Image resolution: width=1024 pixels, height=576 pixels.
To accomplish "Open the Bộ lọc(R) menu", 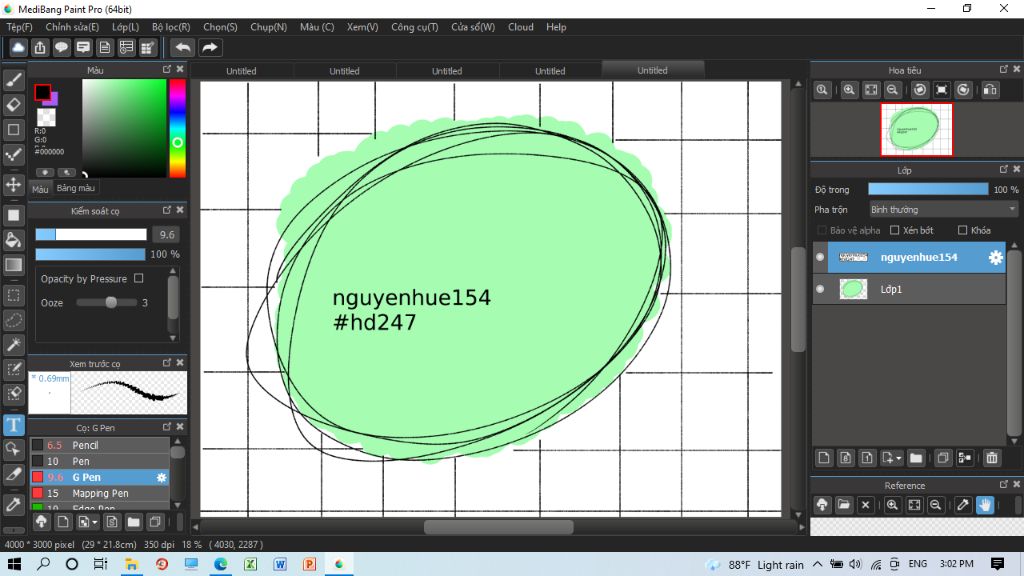I will tap(171, 27).
